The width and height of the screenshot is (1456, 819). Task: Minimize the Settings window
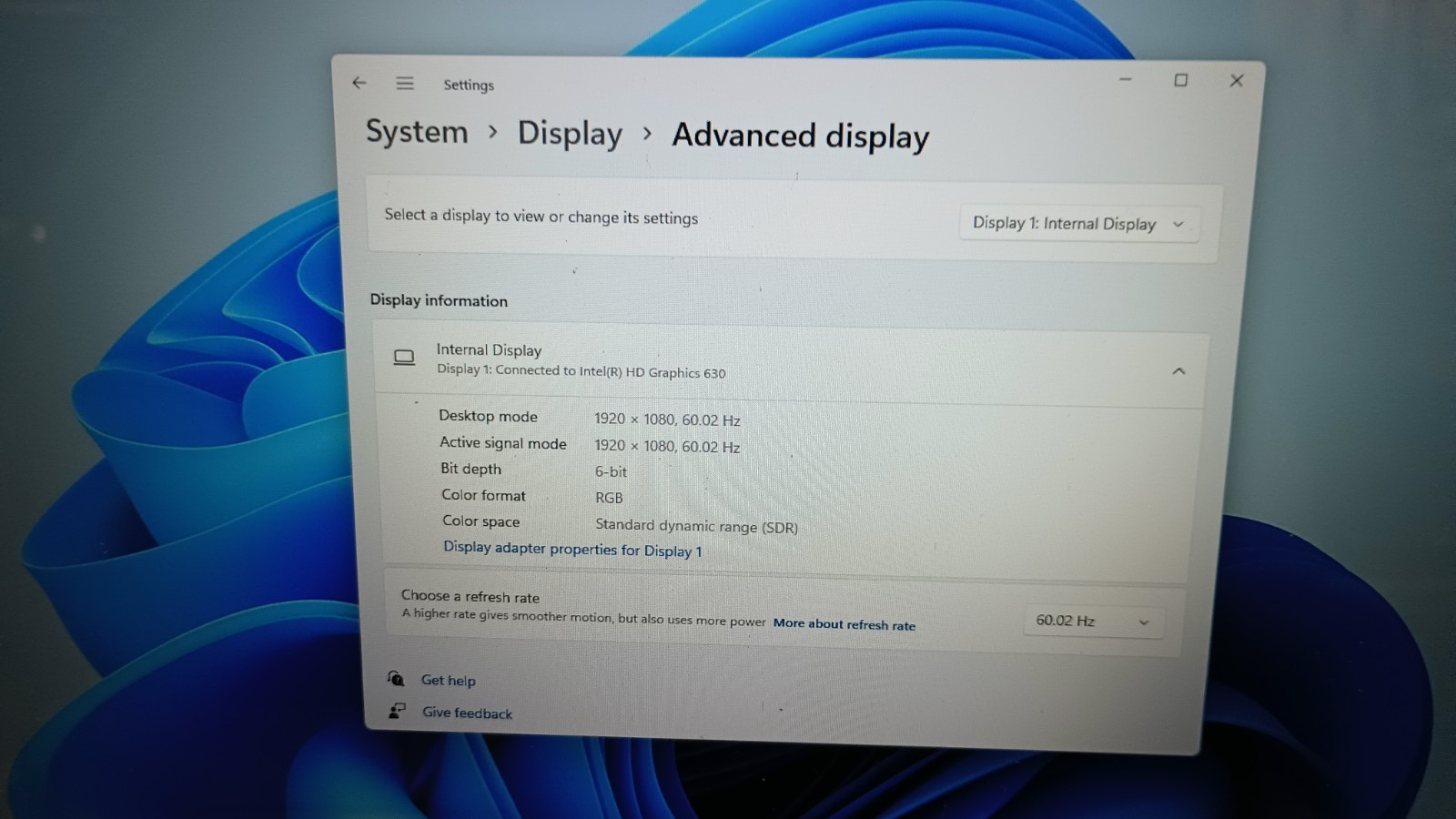(1126, 80)
